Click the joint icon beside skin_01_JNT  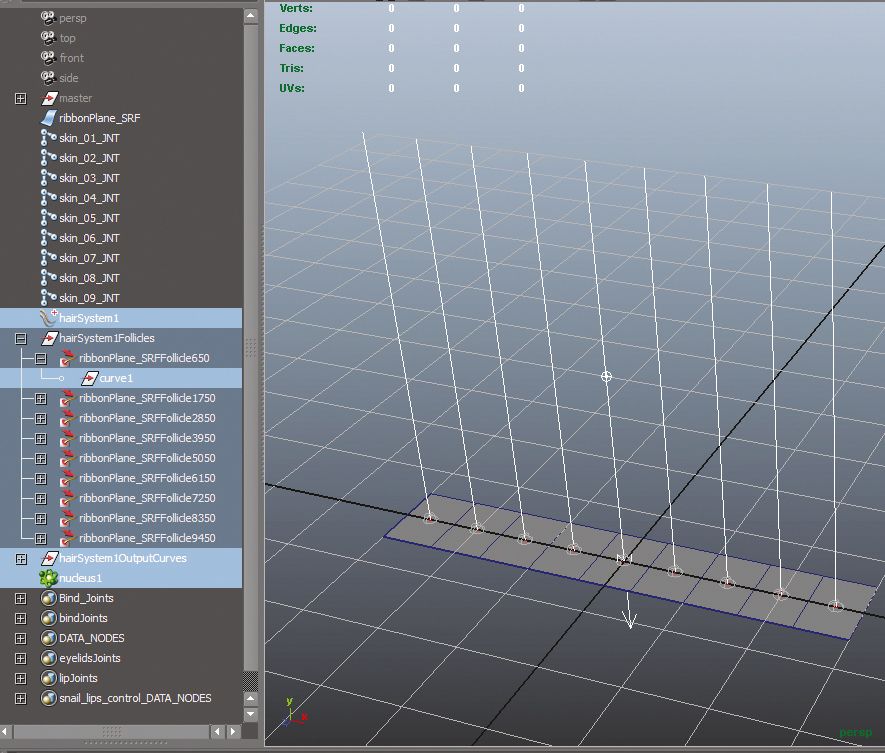44,137
